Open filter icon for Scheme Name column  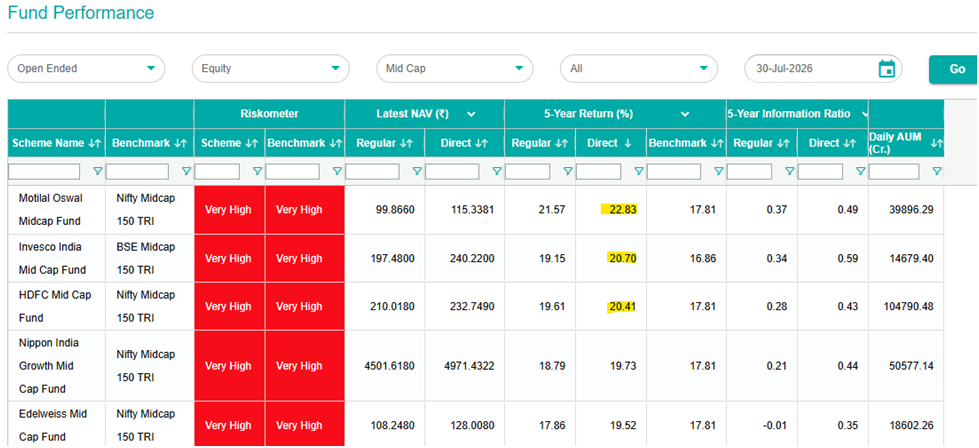click(97, 171)
